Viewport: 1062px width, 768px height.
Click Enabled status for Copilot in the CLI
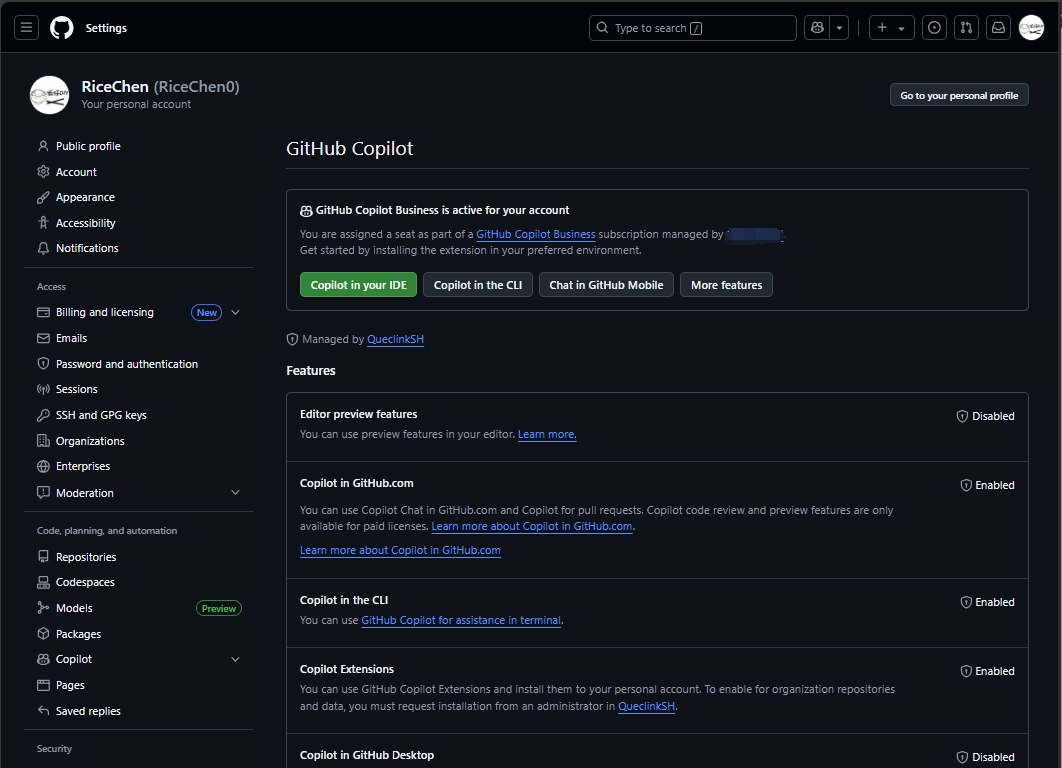(x=987, y=603)
